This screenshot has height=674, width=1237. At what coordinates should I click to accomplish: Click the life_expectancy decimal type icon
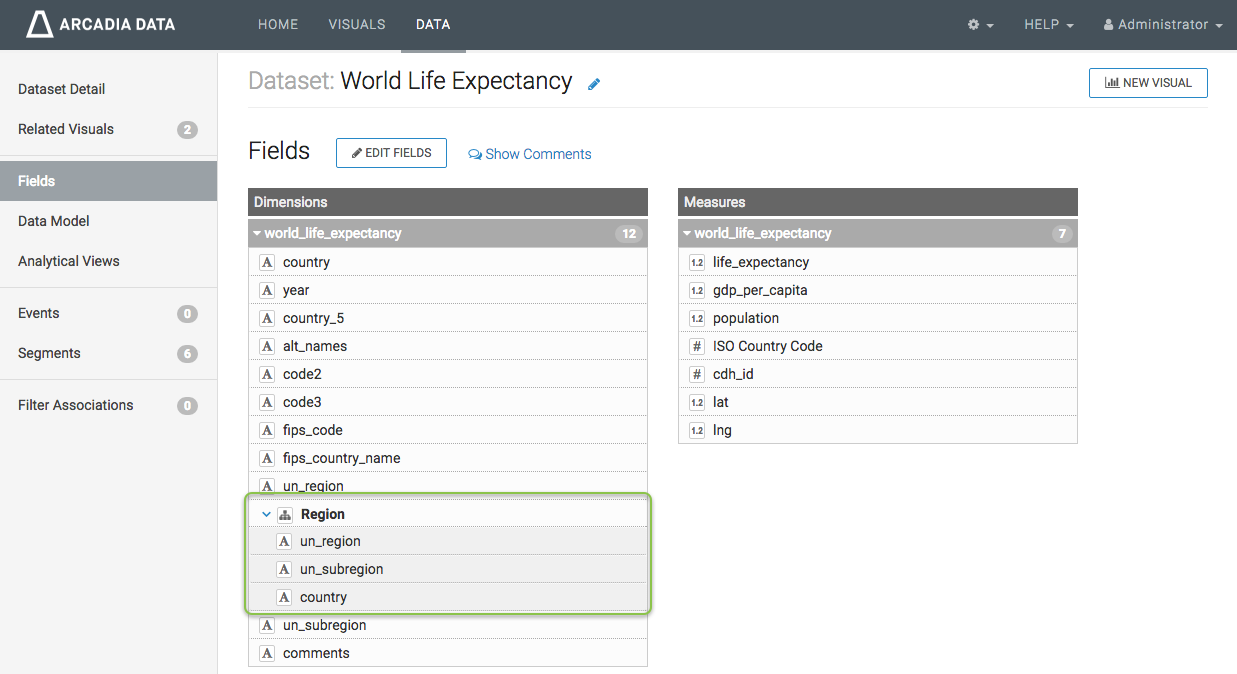coord(697,262)
